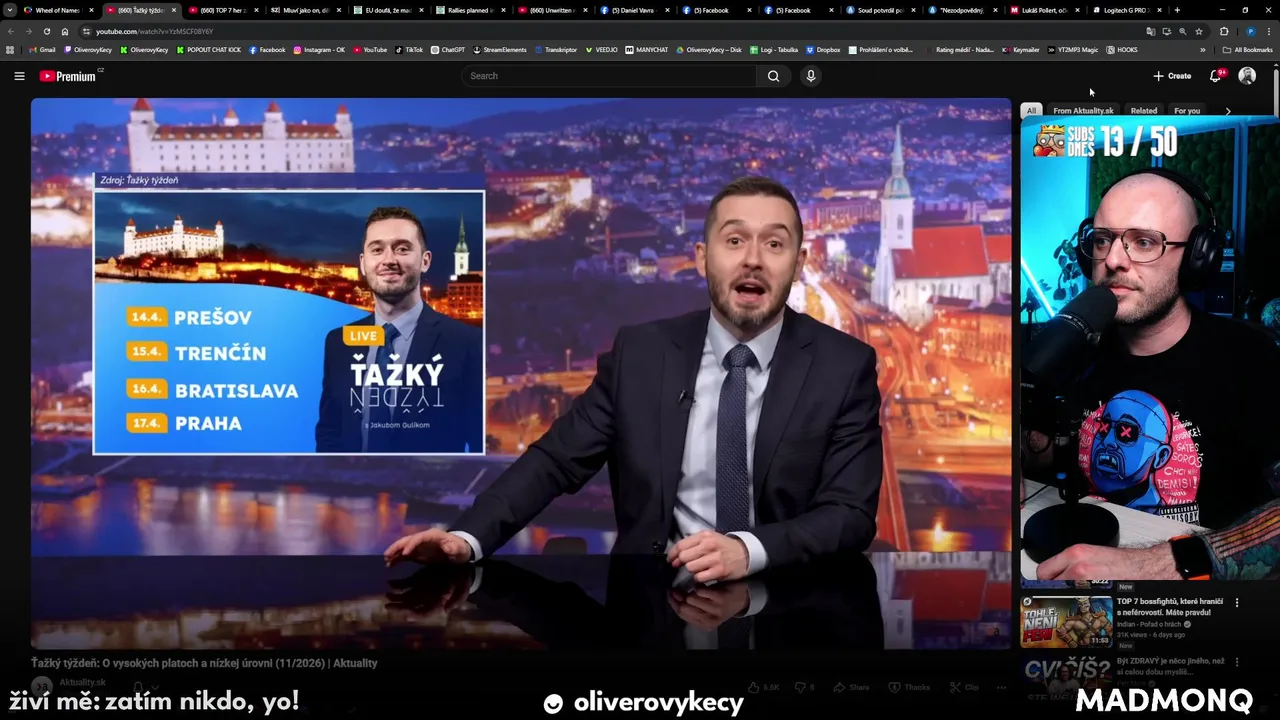Start voice search with microphone icon
Image resolution: width=1280 pixels, height=720 pixels.
pyautogui.click(x=811, y=76)
